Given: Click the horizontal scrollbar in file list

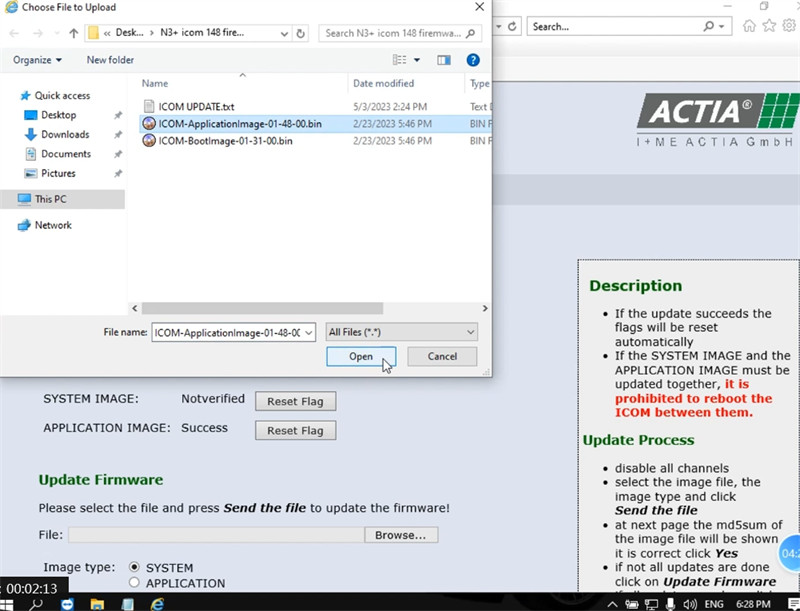Looking at the screenshot, I should pos(262,308).
